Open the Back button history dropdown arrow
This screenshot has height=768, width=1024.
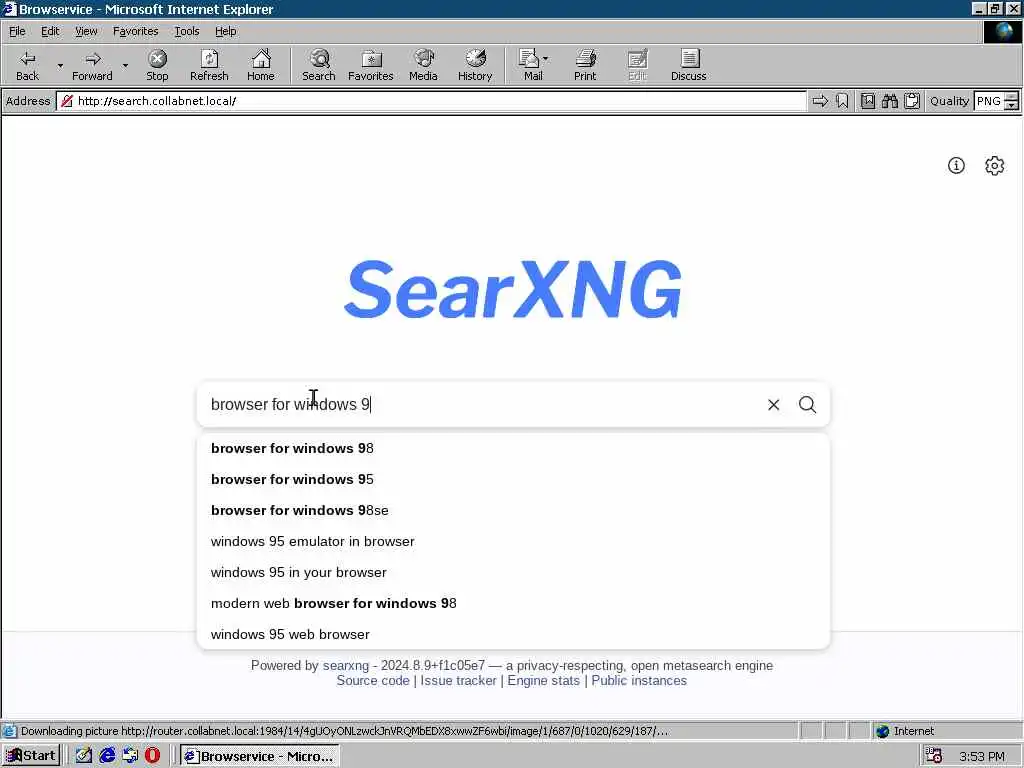(x=60, y=65)
